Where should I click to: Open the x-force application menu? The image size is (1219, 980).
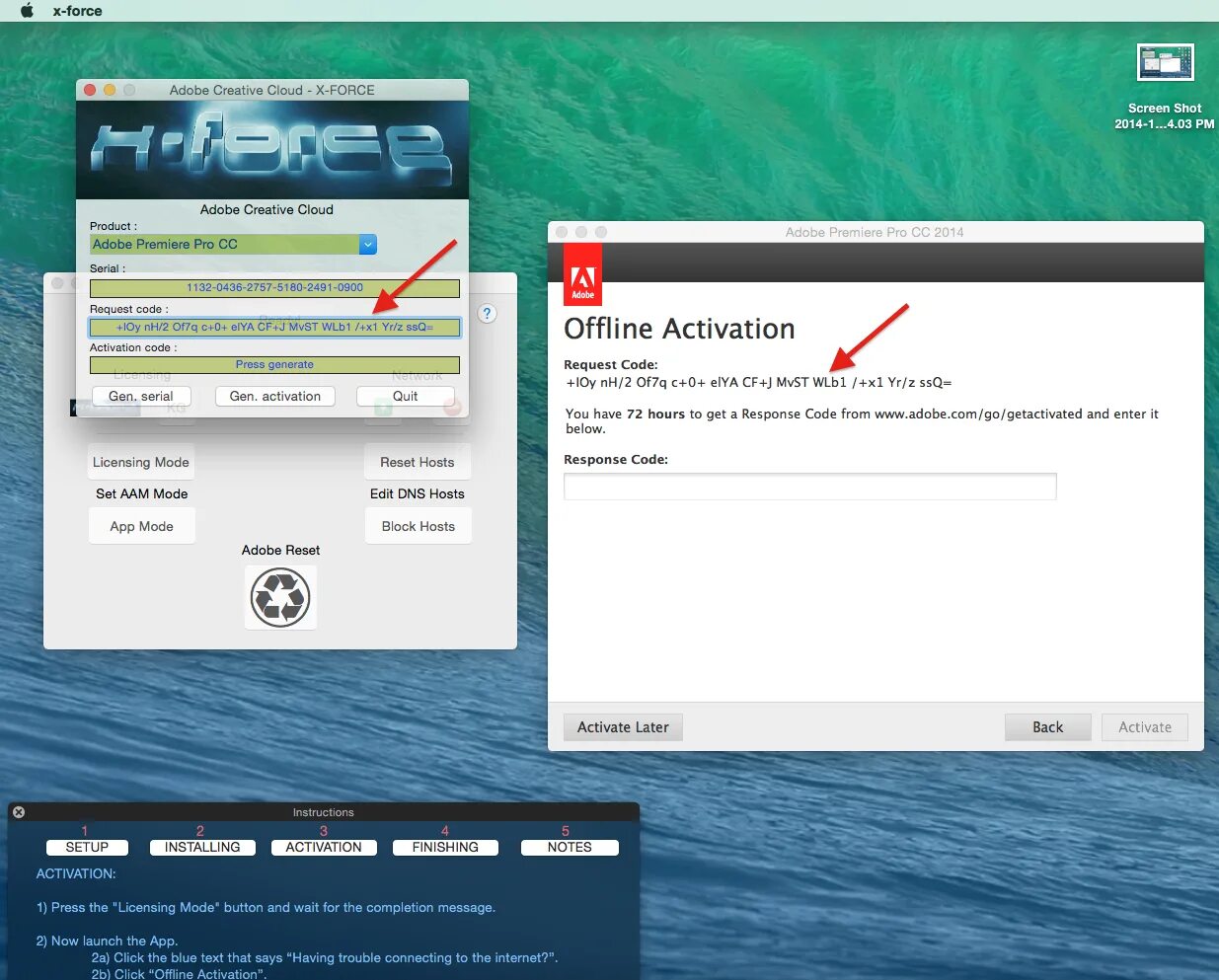77,11
